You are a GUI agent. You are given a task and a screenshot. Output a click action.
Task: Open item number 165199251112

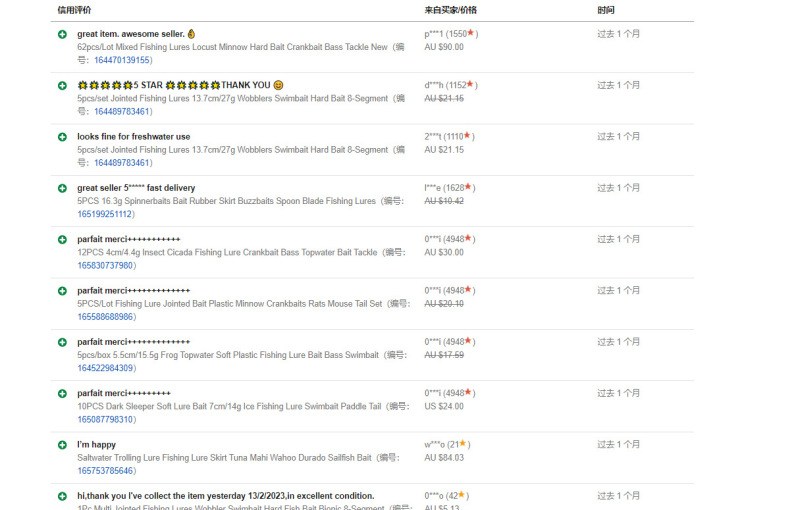[x=105, y=214]
